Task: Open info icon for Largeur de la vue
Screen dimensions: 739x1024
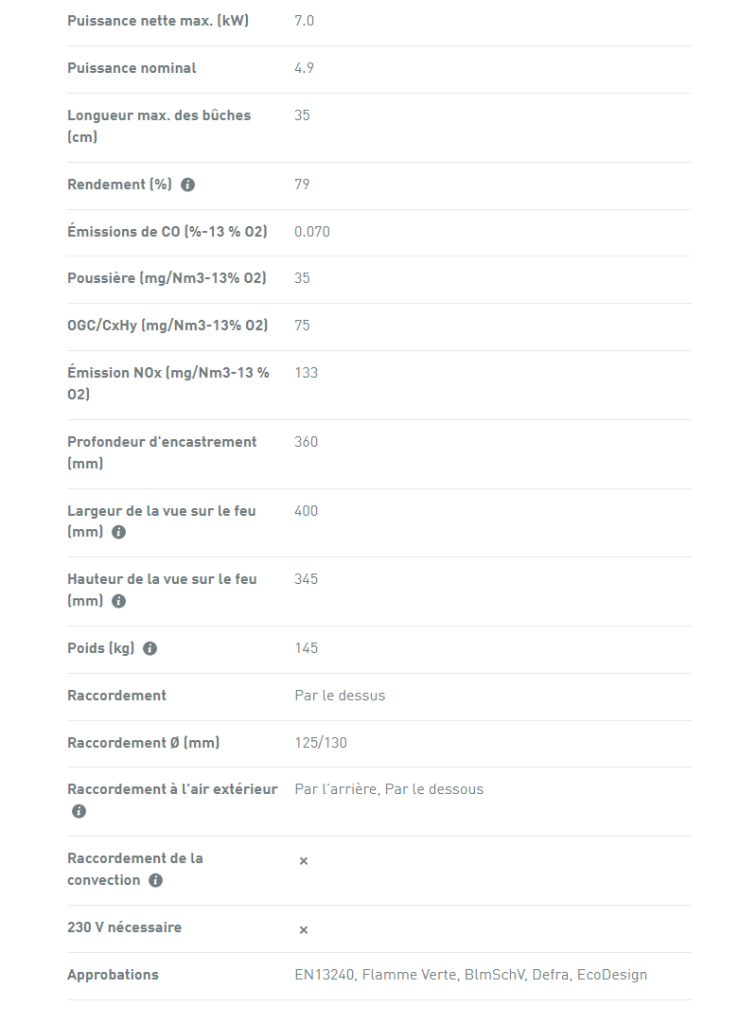Action: [x=118, y=532]
